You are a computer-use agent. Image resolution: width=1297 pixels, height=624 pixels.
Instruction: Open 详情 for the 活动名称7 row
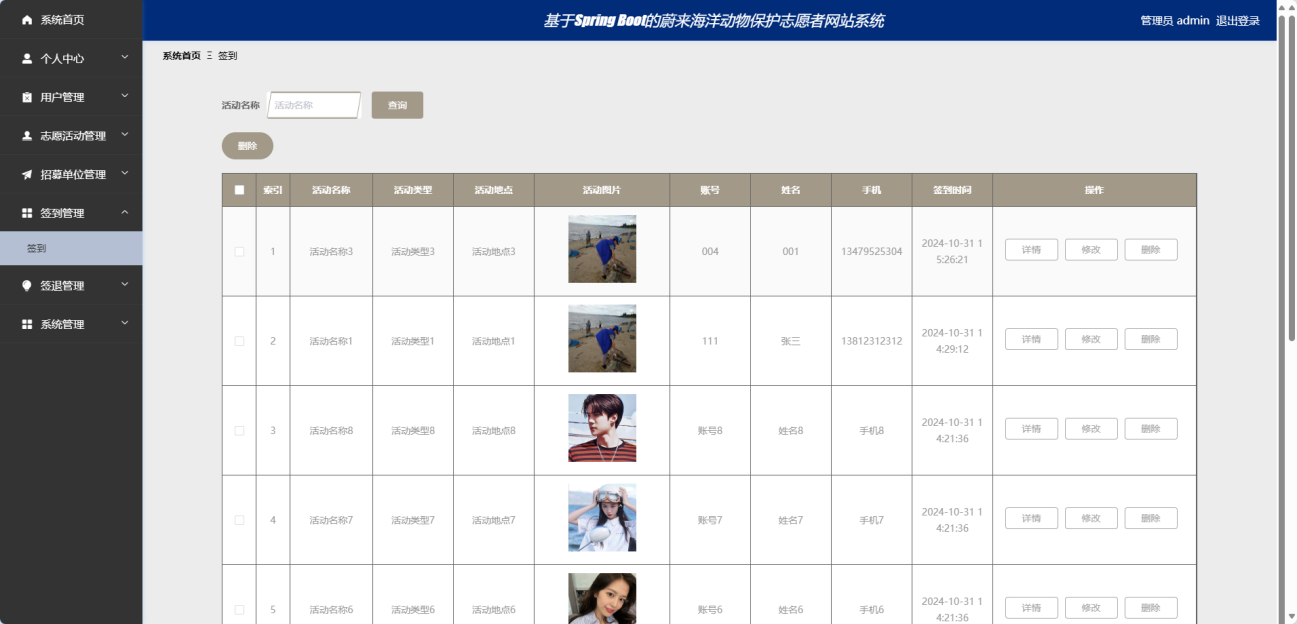point(1031,518)
